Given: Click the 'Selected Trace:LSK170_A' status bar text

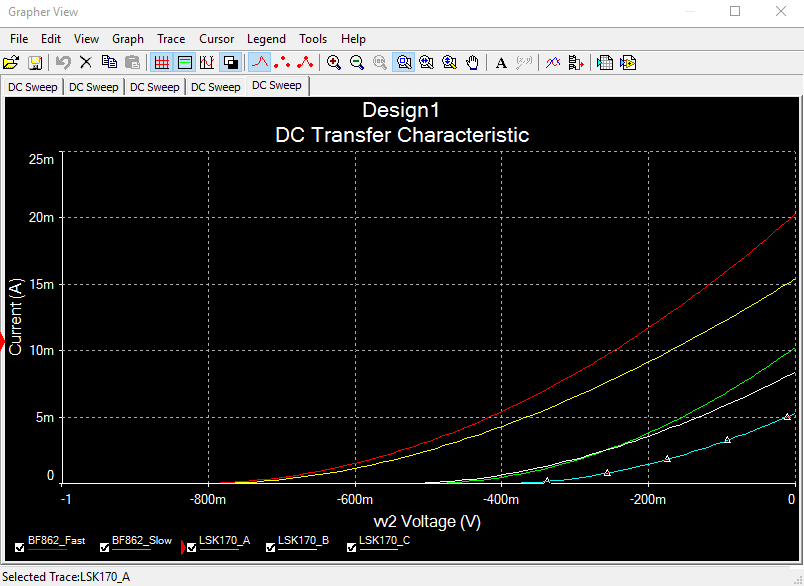Looking at the screenshot, I should pyautogui.click(x=66, y=577).
